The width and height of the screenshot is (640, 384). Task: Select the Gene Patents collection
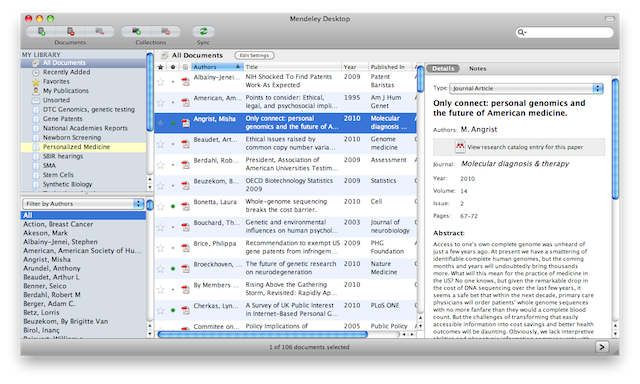tap(83, 119)
